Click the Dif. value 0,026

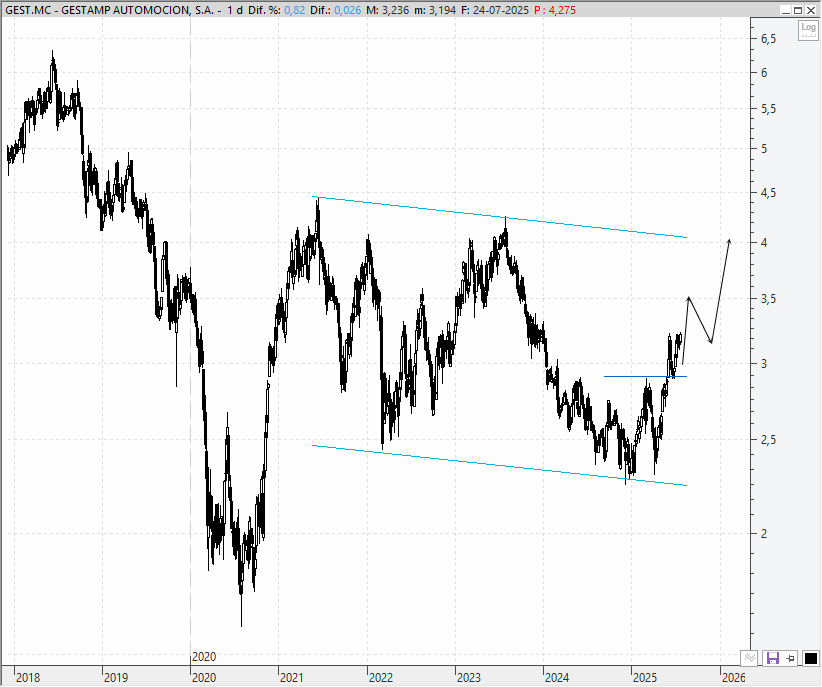point(347,10)
